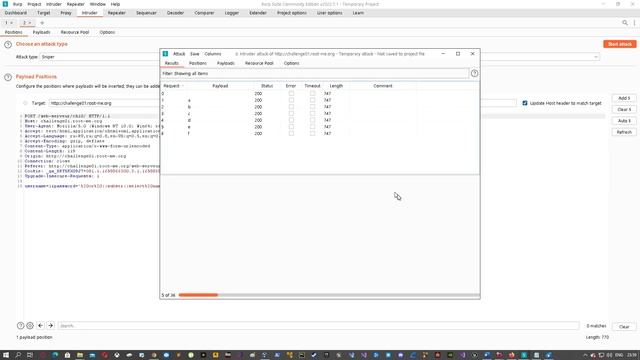Go to previous search match arrow
Screen dimensions: 640x360
coord(40,326)
